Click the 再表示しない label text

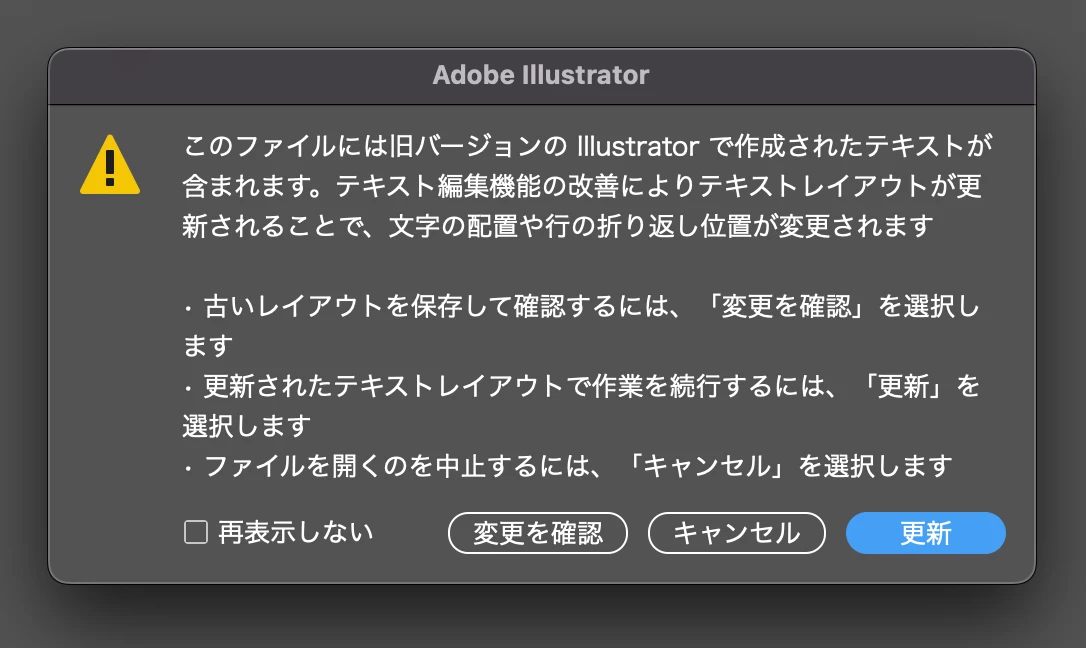pyautogui.click(x=296, y=532)
